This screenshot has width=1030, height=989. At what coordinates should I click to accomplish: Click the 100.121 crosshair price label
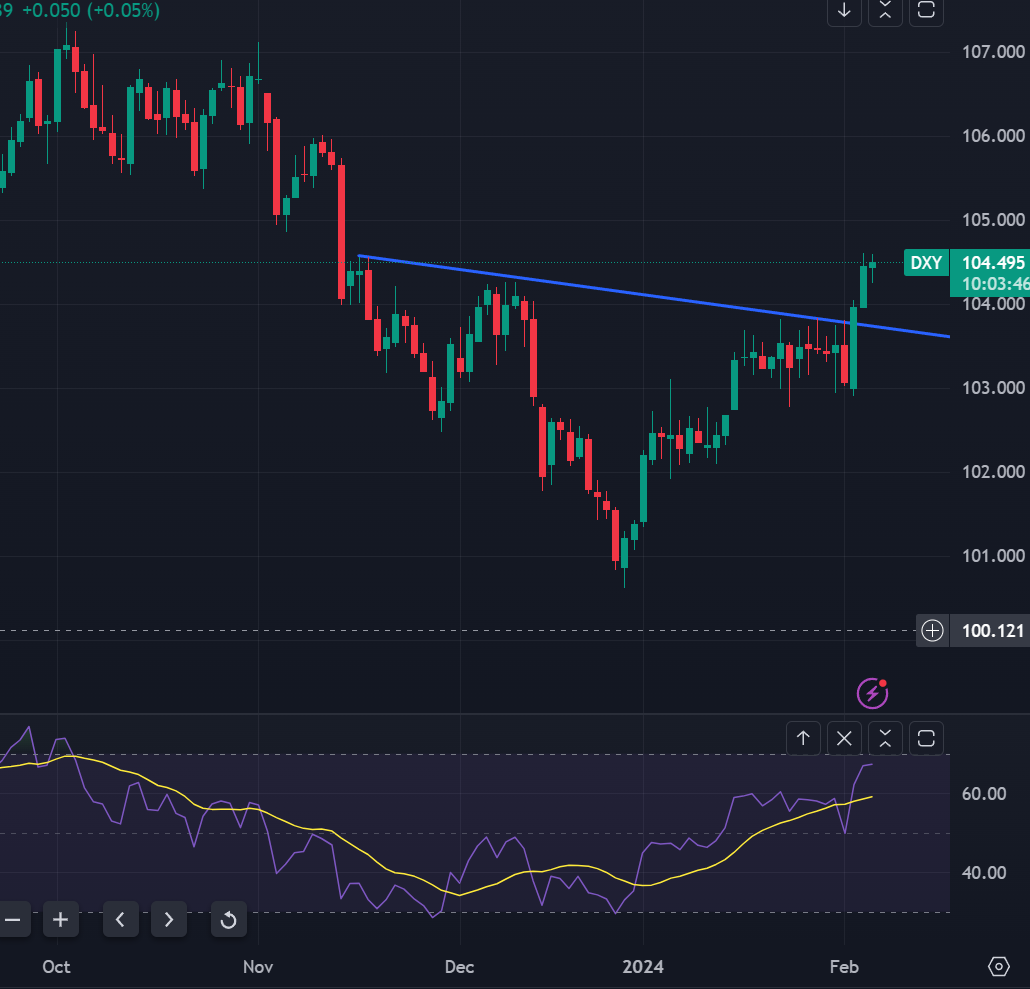[993, 631]
